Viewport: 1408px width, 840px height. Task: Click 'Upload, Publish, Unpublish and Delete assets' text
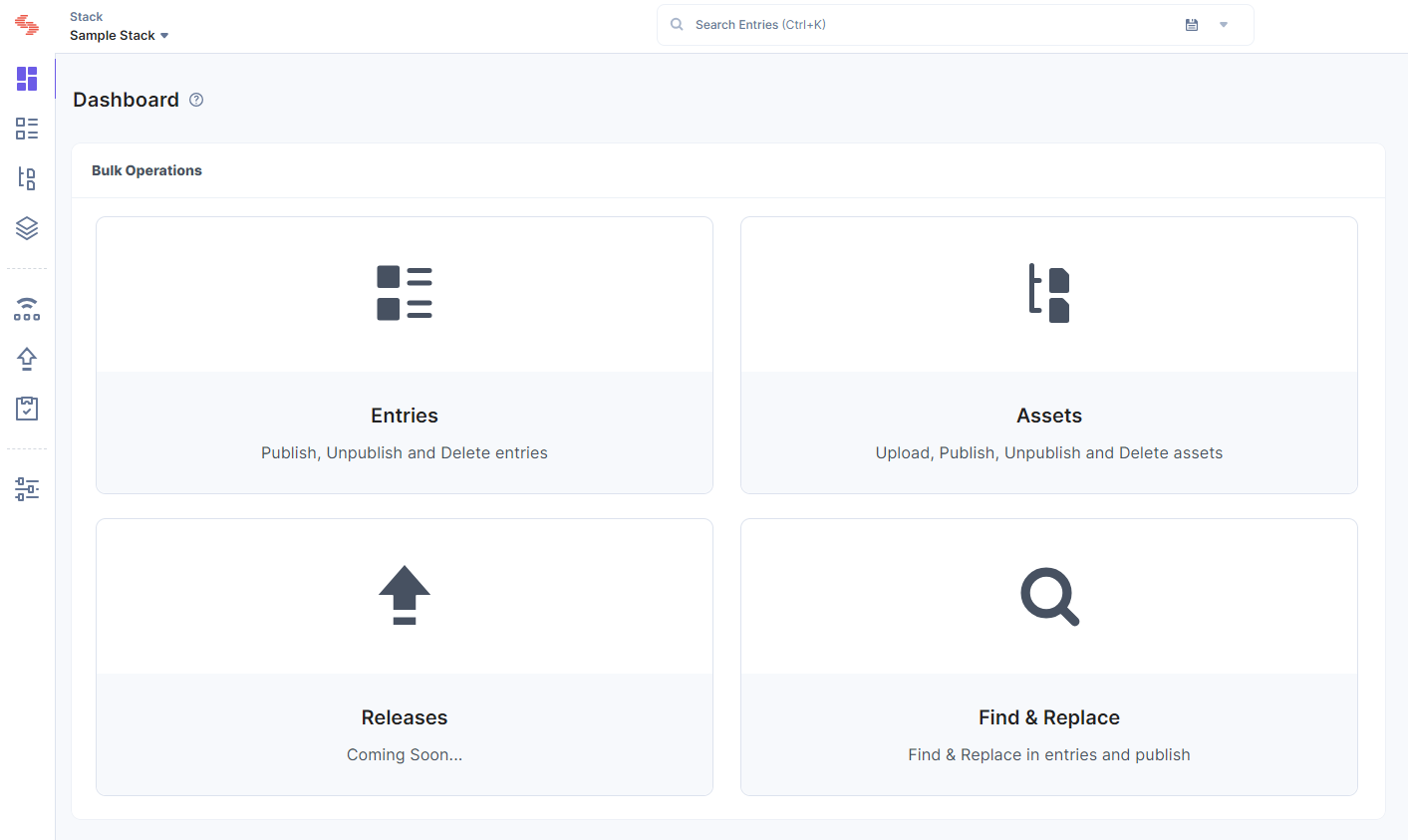(x=1049, y=452)
